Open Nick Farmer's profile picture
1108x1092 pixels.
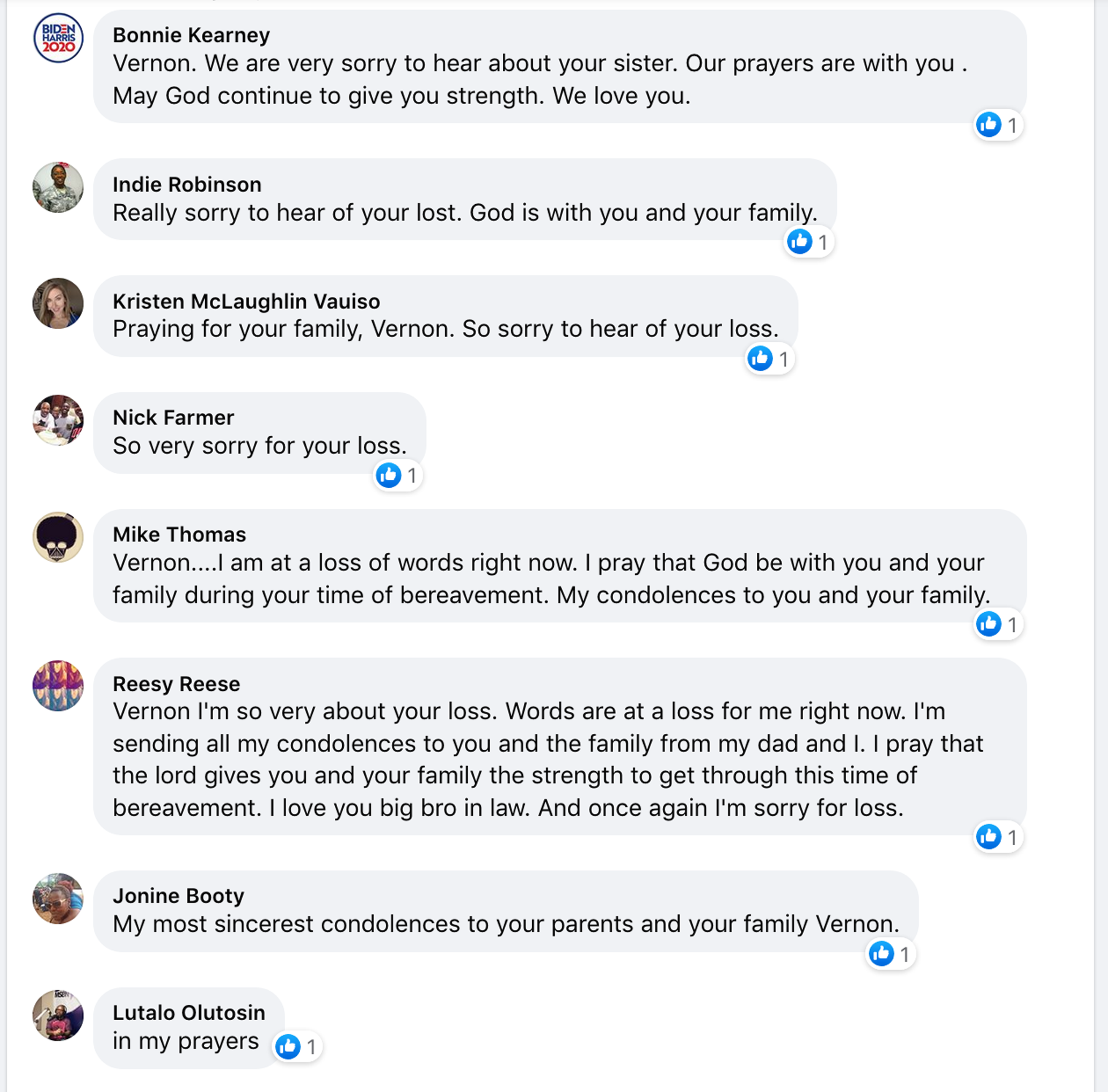(x=58, y=420)
